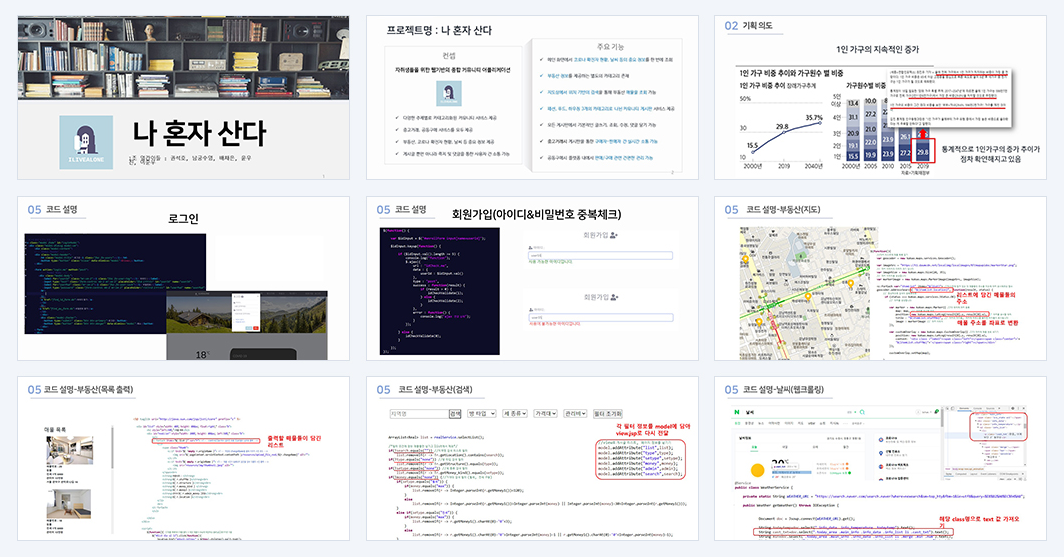Click the 지역명 search input field
The height and width of the screenshot is (557, 1064).
419,413
